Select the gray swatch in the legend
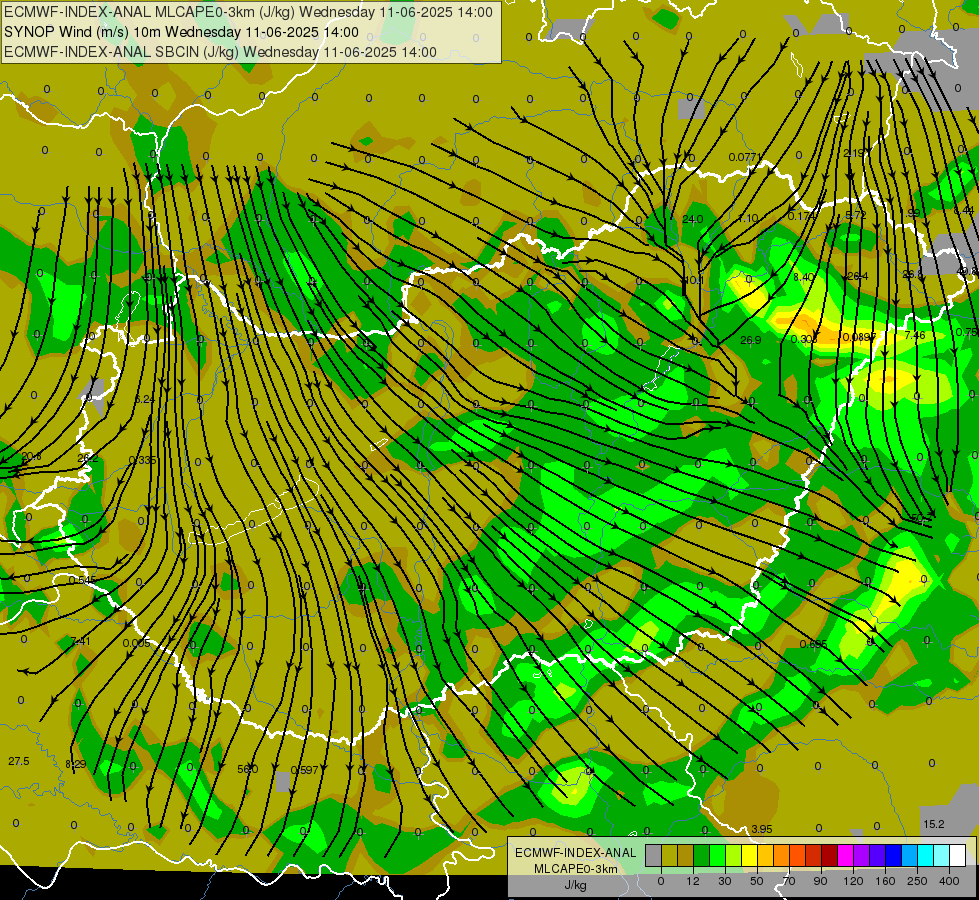 point(653,855)
